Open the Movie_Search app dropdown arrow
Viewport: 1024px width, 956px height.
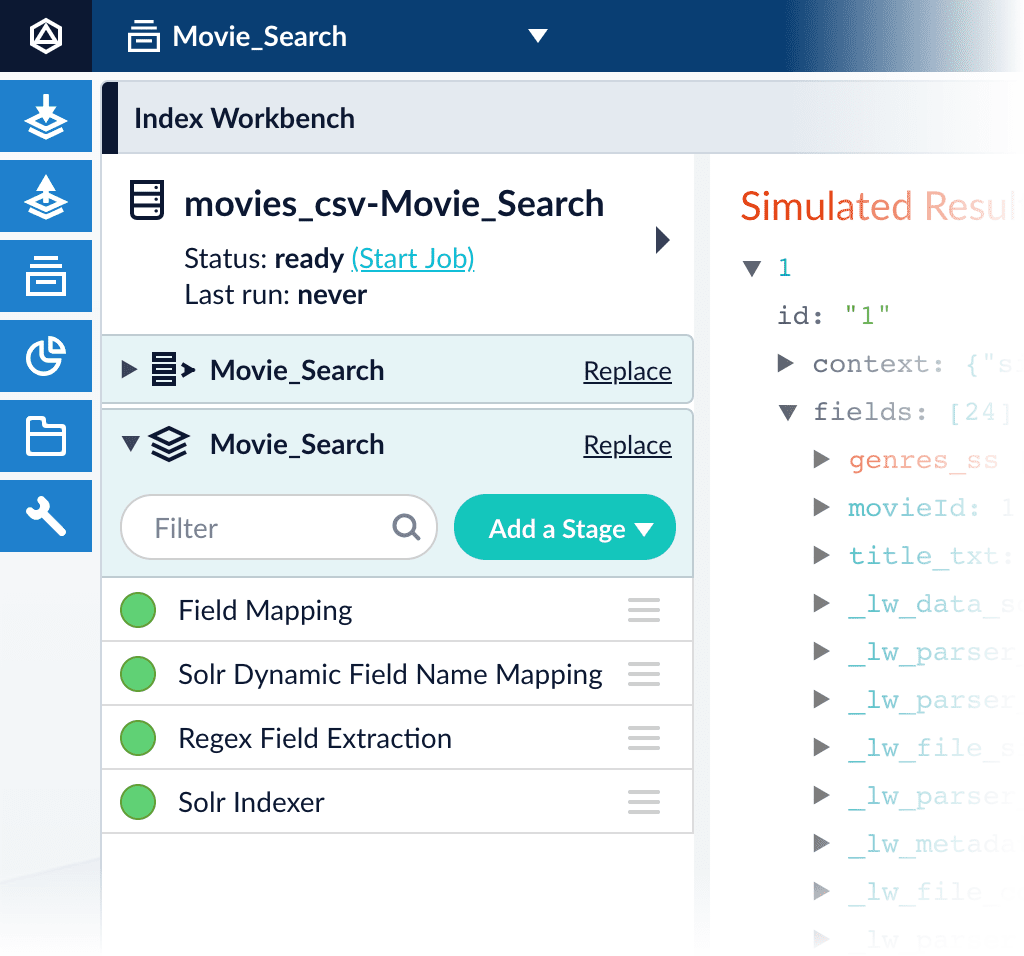coord(537,36)
